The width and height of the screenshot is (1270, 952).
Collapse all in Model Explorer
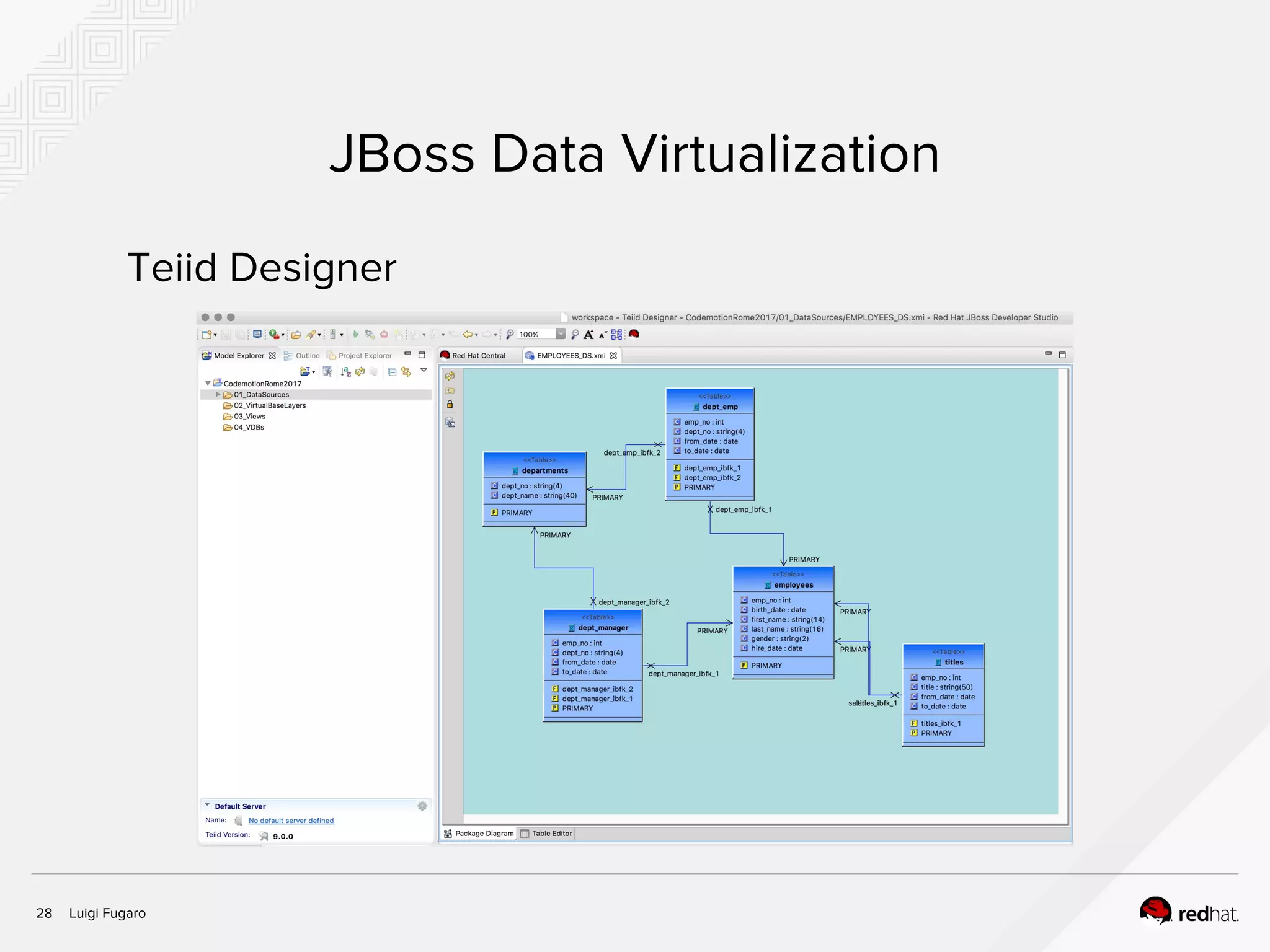(392, 372)
